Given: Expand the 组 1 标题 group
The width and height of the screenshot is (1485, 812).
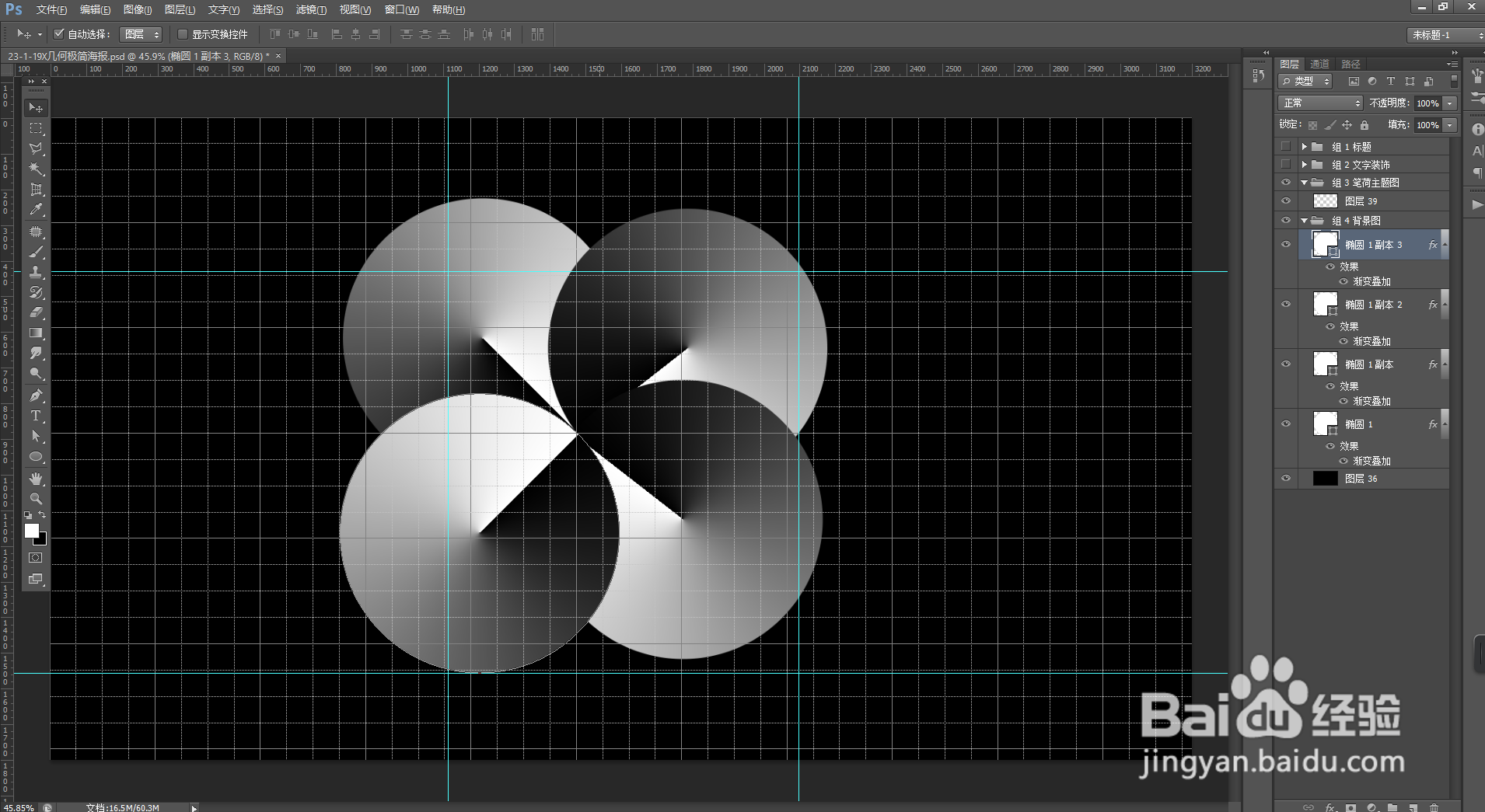Looking at the screenshot, I should (1304, 146).
